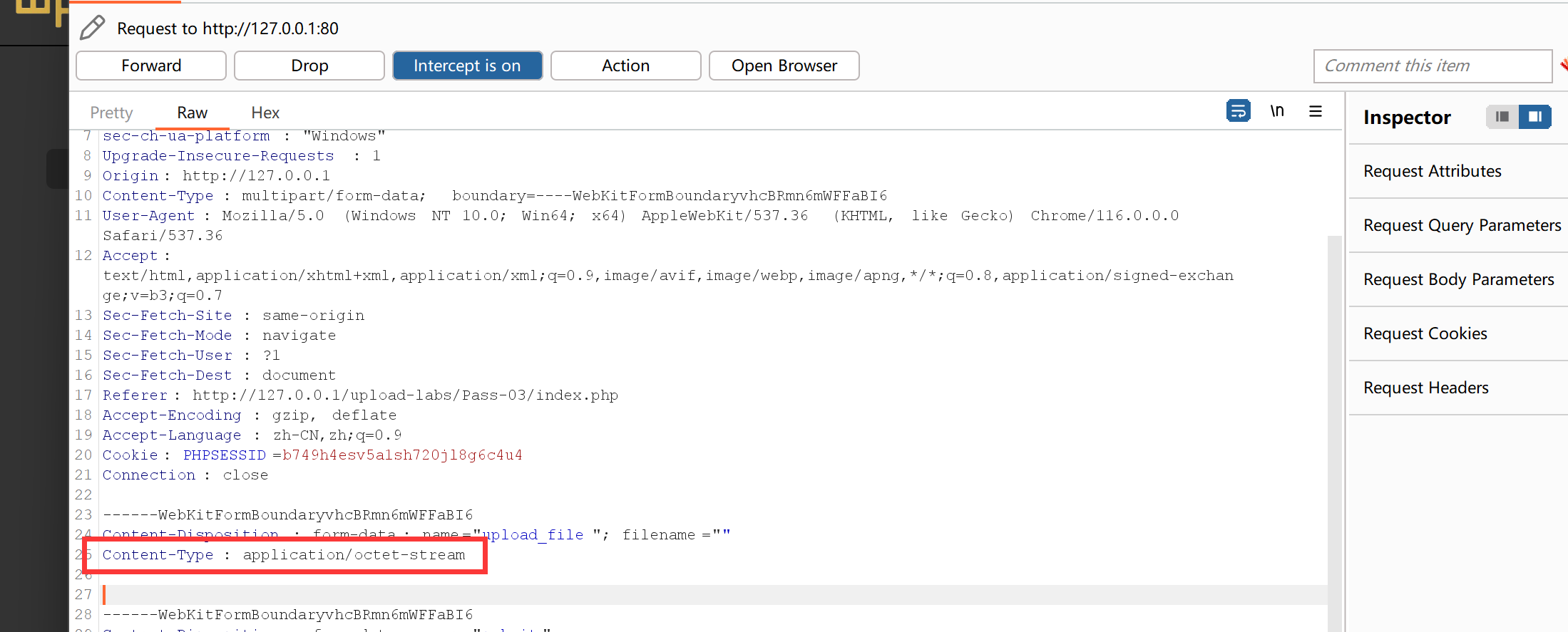Click the Sec-Fetch-Dest document header
Viewport: 1568px width, 632px height.
coord(219,375)
